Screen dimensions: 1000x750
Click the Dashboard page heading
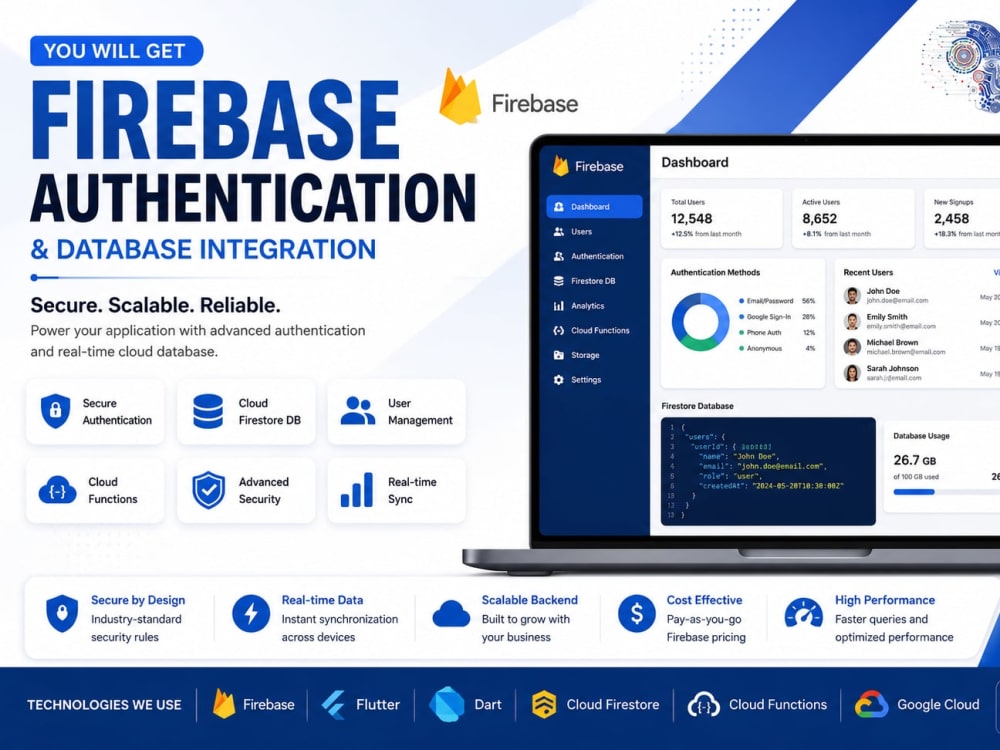[x=695, y=163]
